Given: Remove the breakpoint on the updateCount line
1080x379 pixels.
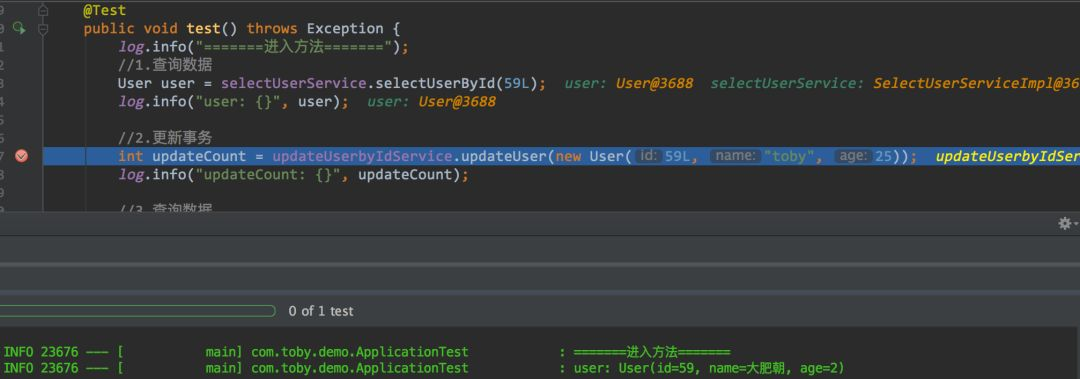Looking at the screenshot, I should [21, 156].
